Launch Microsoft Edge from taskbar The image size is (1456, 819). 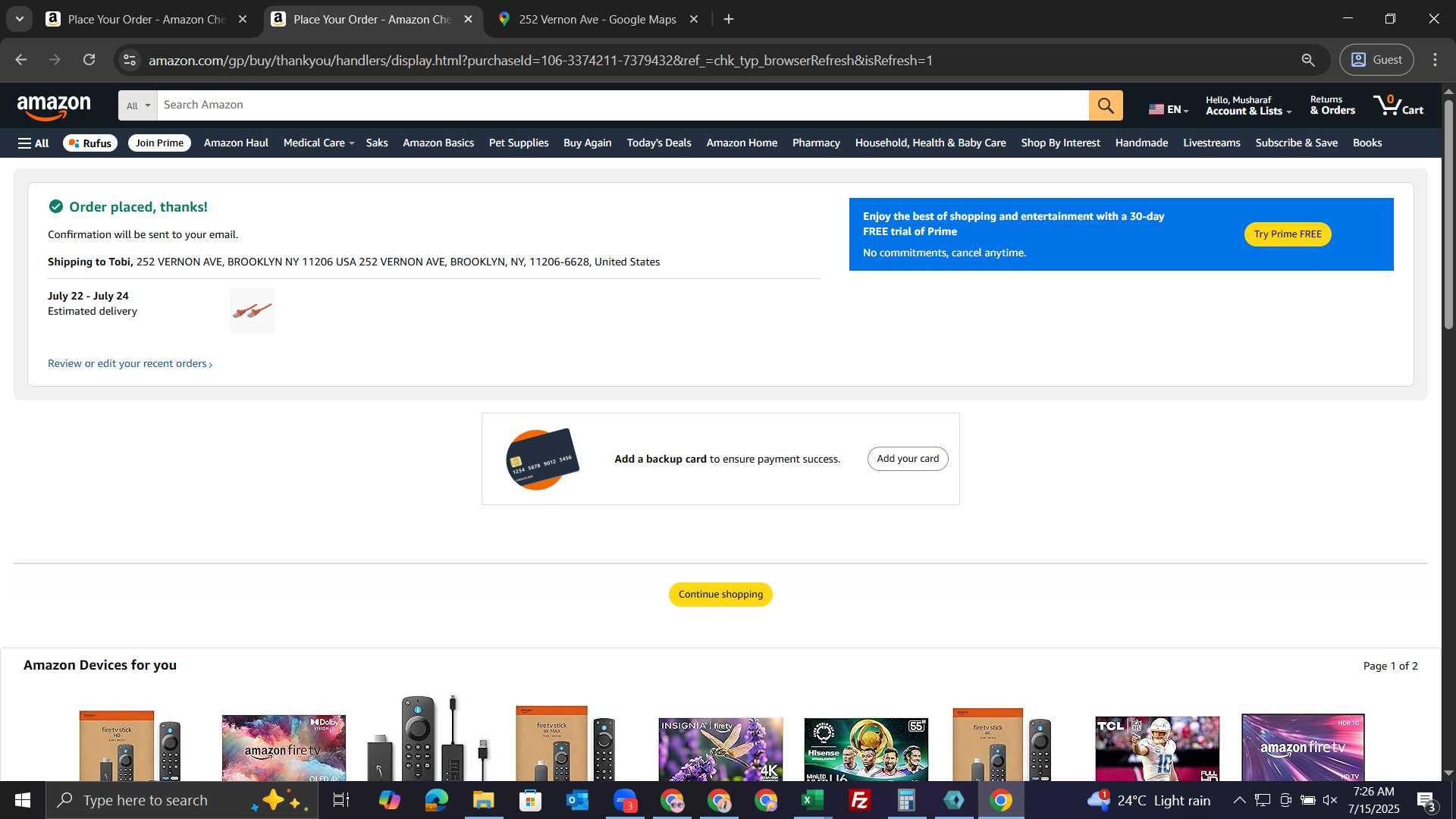437,800
